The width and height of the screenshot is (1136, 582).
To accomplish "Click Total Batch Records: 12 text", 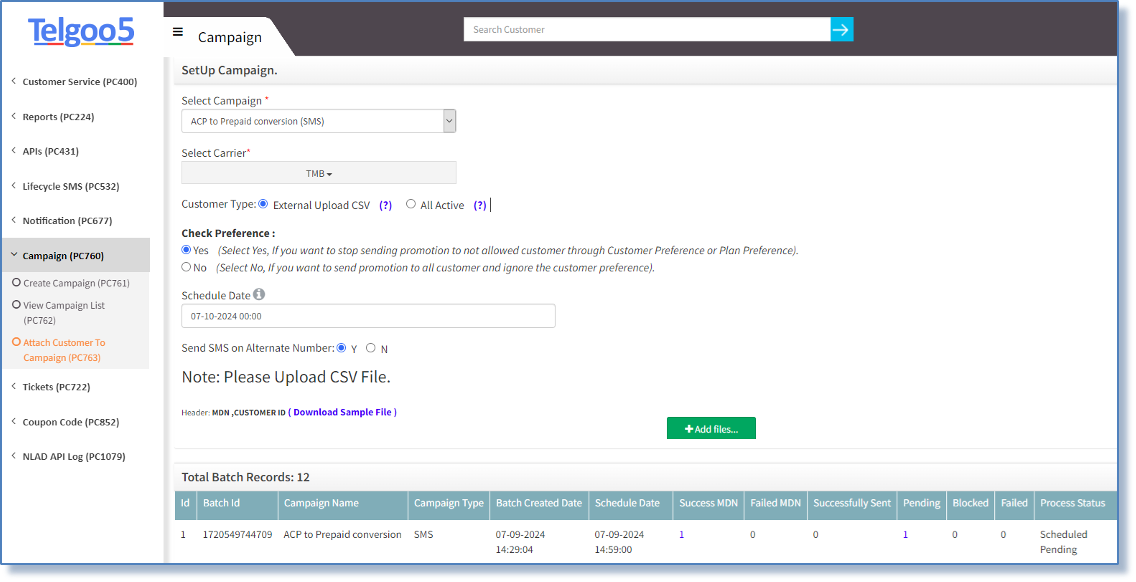I will click(246, 477).
